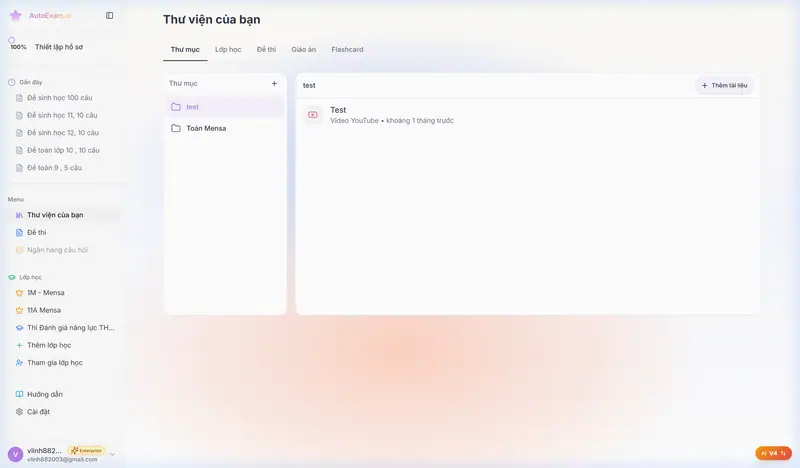Open Hướng dẫn guide
The image size is (800, 468).
45,394
